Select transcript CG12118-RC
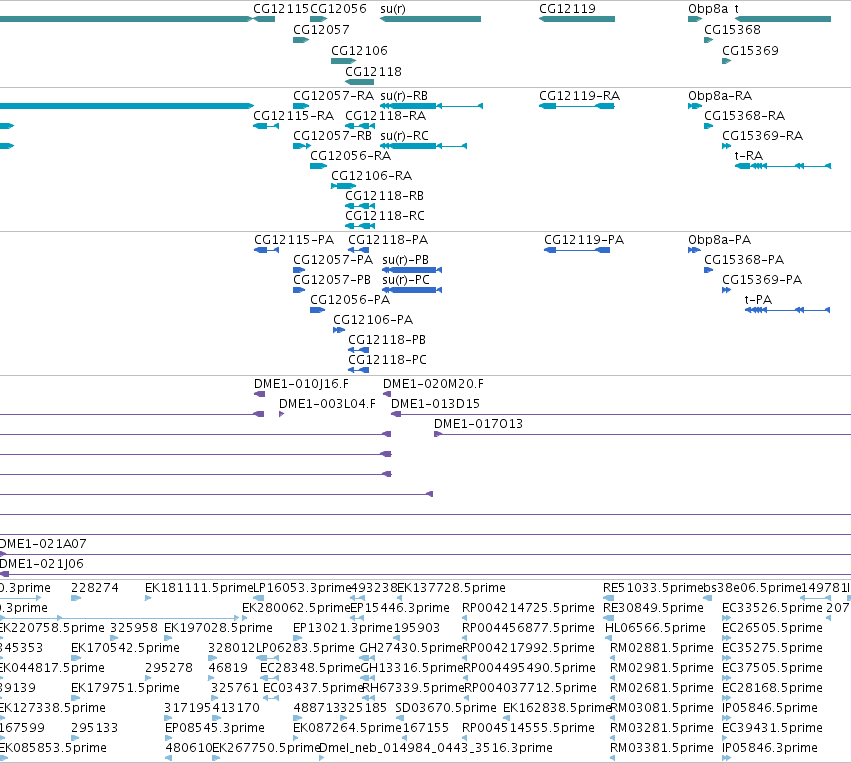The width and height of the screenshot is (851, 763). click(x=385, y=217)
